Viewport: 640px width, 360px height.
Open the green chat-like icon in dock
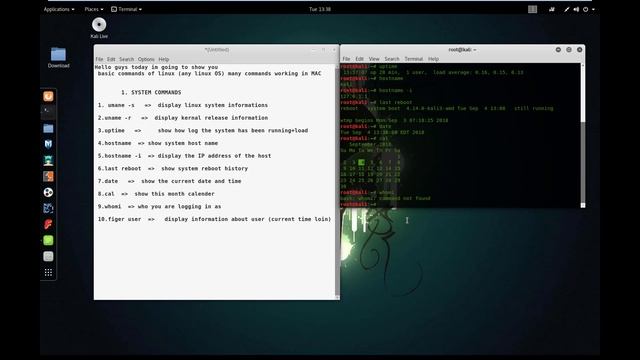point(48,240)
